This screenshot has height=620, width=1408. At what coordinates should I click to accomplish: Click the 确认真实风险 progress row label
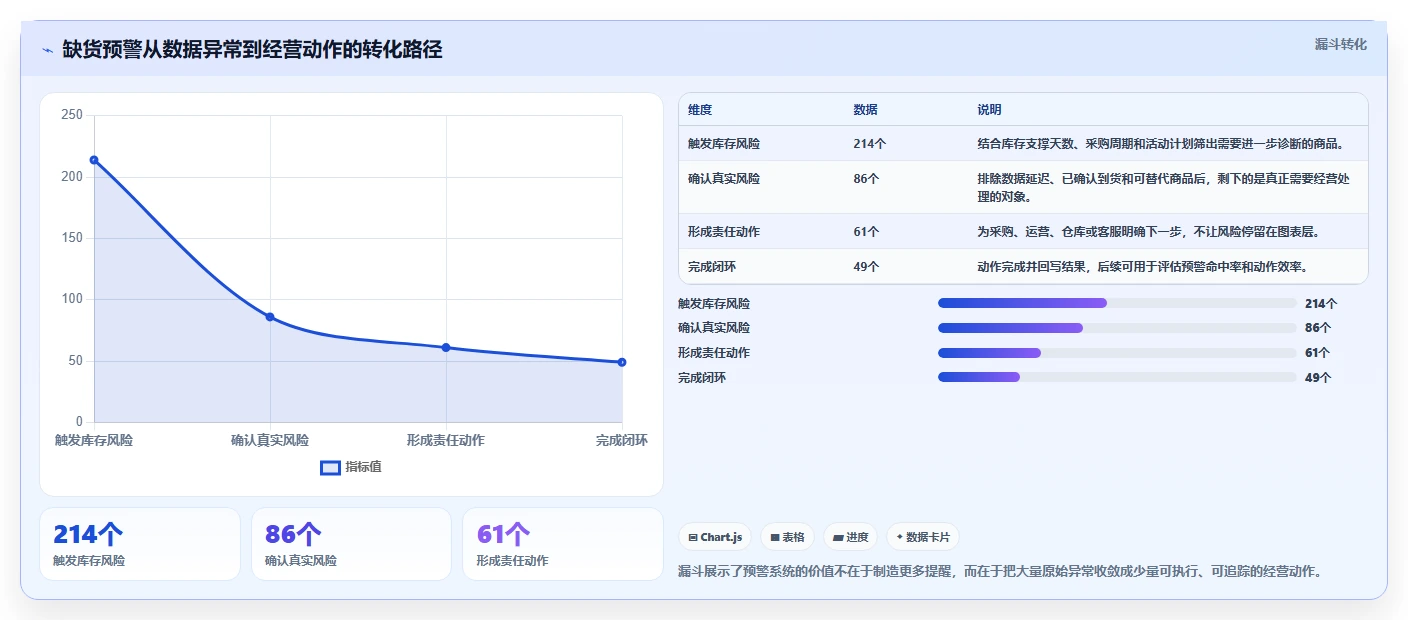coord(714,328)
